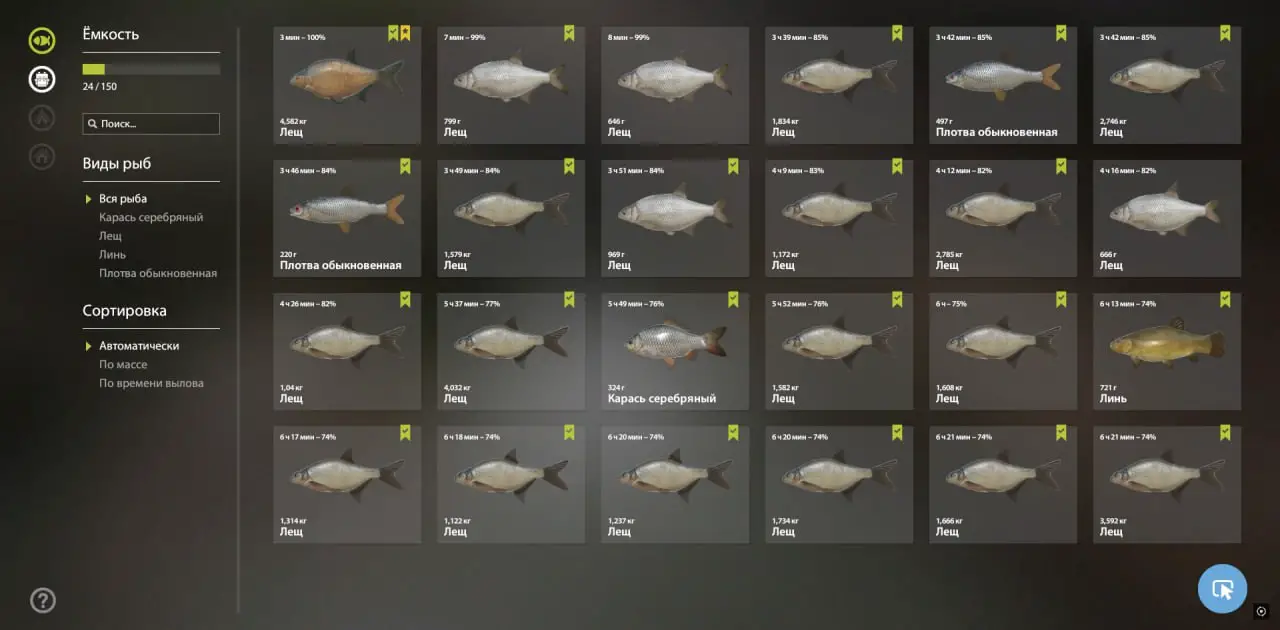
Task: Toggle the bookmark on Линь 721 g card
Action: tap(1225, 300)
